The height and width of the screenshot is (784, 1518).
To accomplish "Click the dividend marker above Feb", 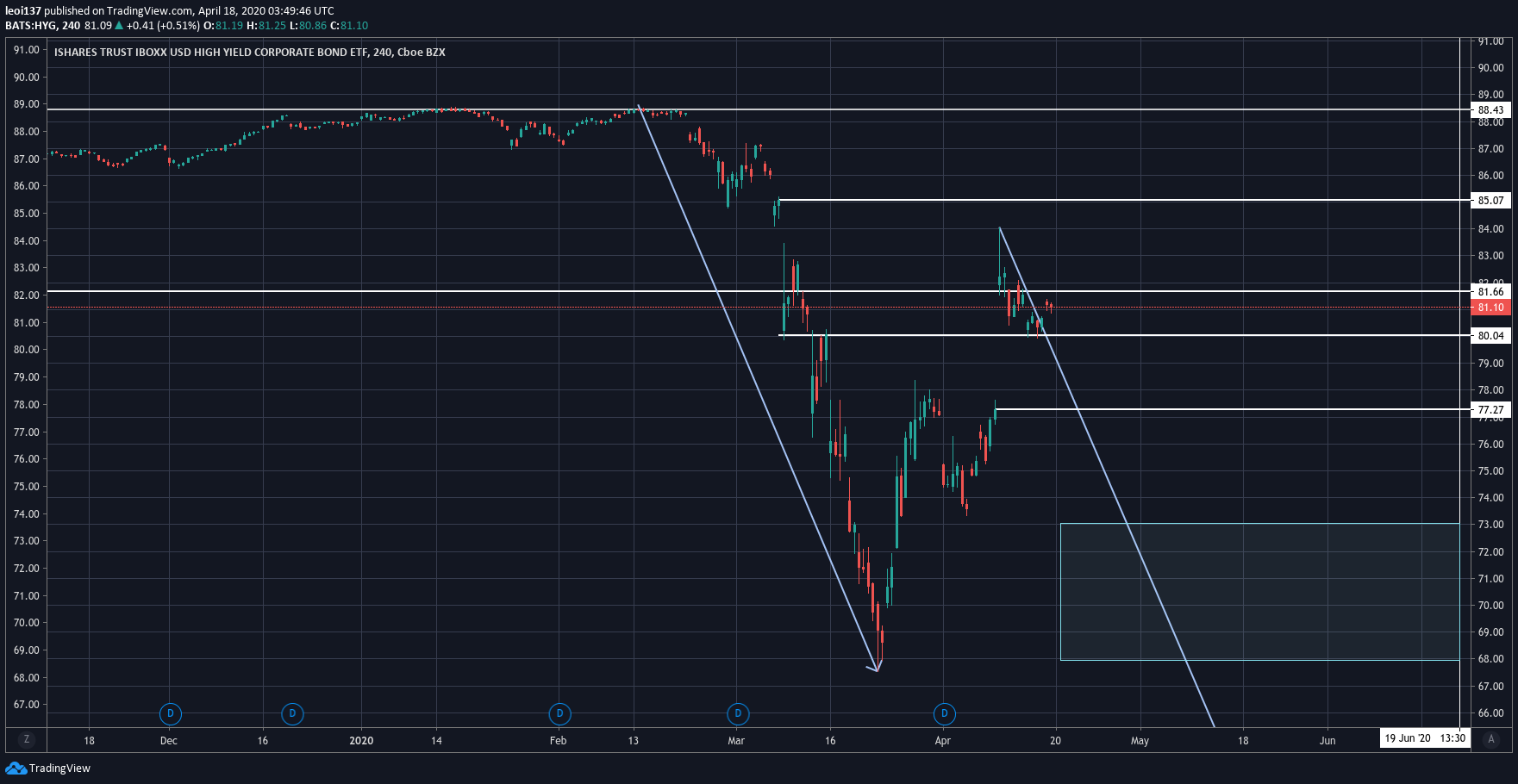I will (x=560, y=713).
